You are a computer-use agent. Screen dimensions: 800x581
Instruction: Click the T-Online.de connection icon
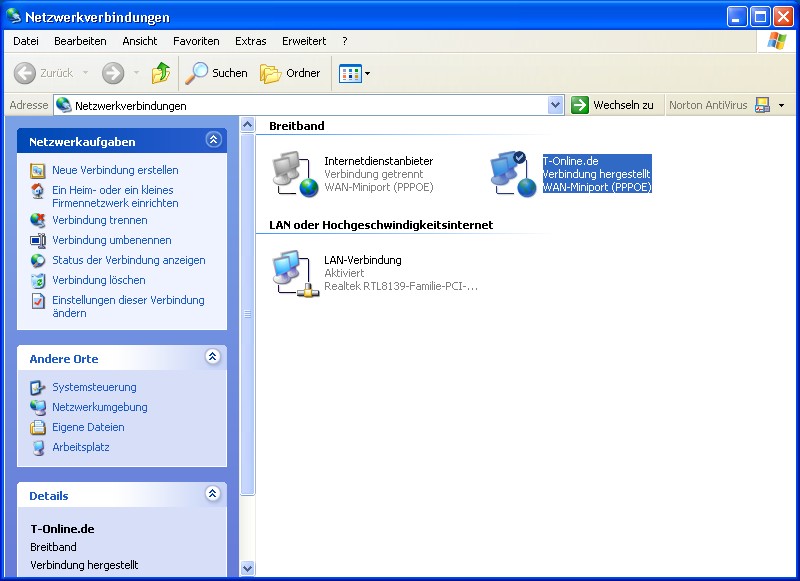[x=512, y=174]
